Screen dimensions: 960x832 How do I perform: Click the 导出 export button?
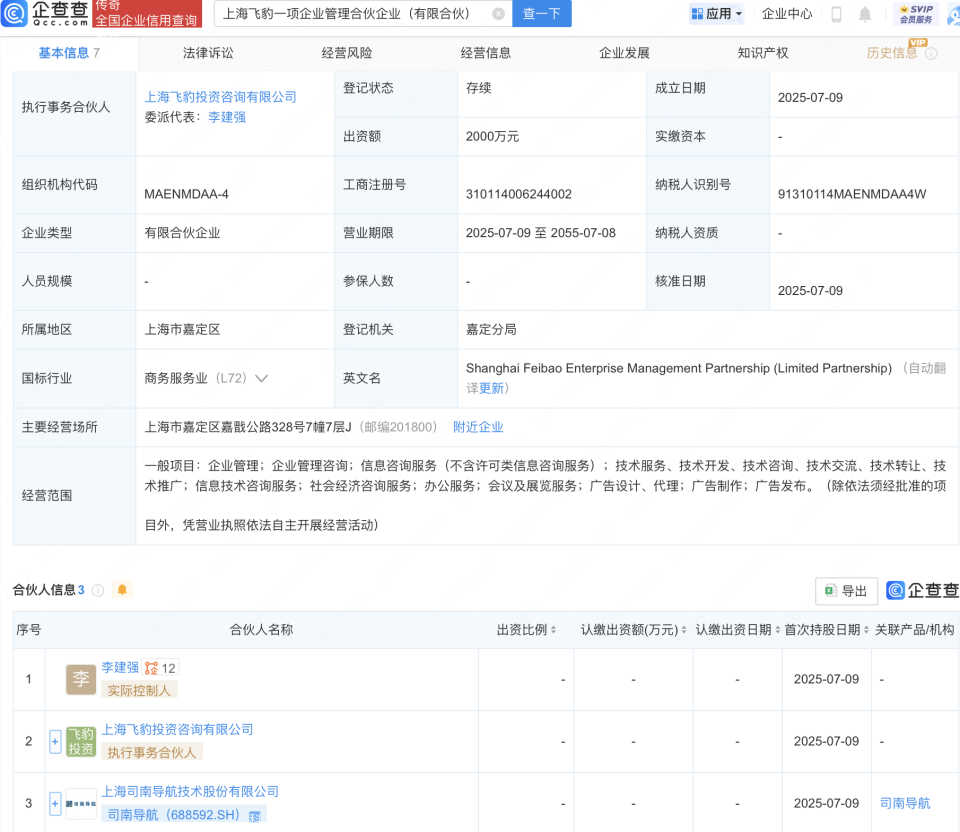[x=846, y=591]
